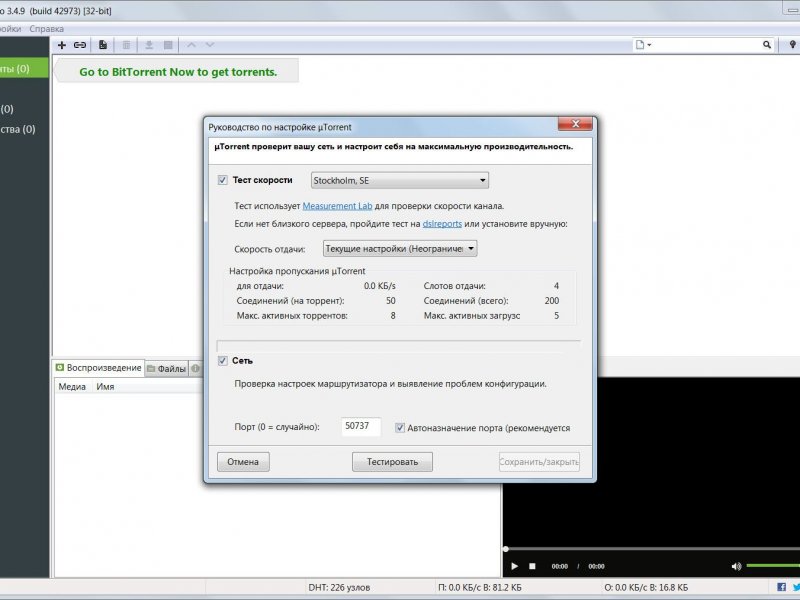The image size is (800, 600).
Task: Click the download speed status П: 0.0 КБ/с
Action: click(x=480, y=588)
